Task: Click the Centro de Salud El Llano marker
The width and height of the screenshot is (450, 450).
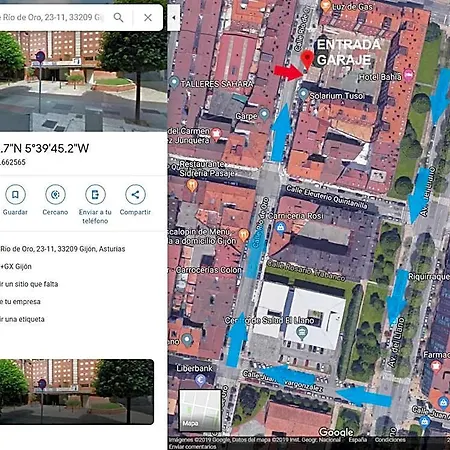Action: [302, 332]
